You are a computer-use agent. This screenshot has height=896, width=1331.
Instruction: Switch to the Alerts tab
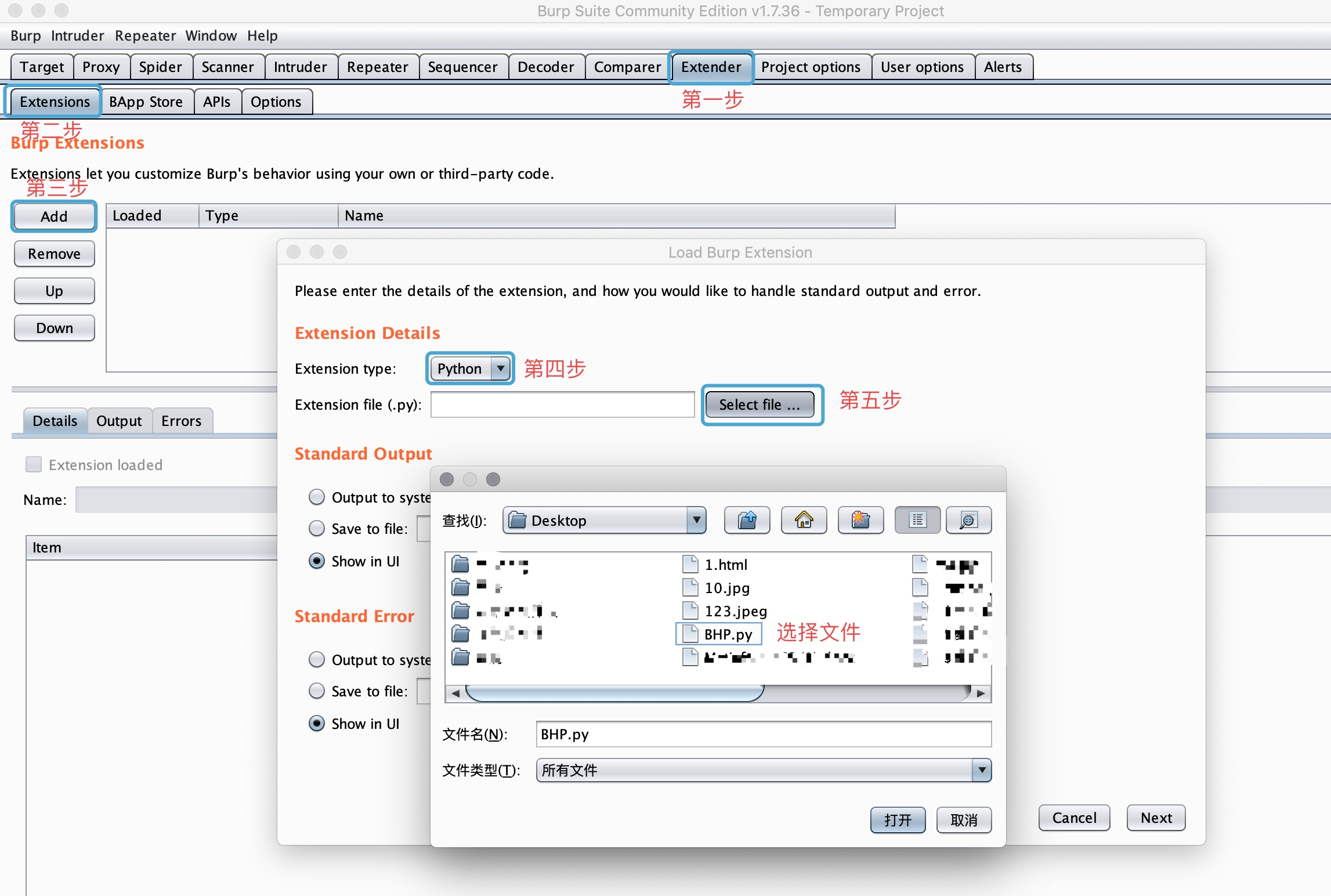pos(1003,67)
